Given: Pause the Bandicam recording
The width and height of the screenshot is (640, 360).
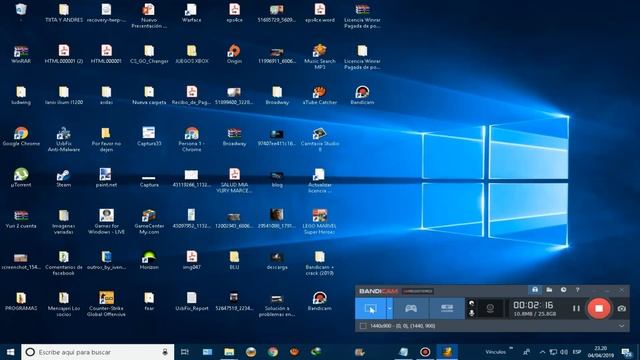Looking at the screenshot, I should point(576,309).
